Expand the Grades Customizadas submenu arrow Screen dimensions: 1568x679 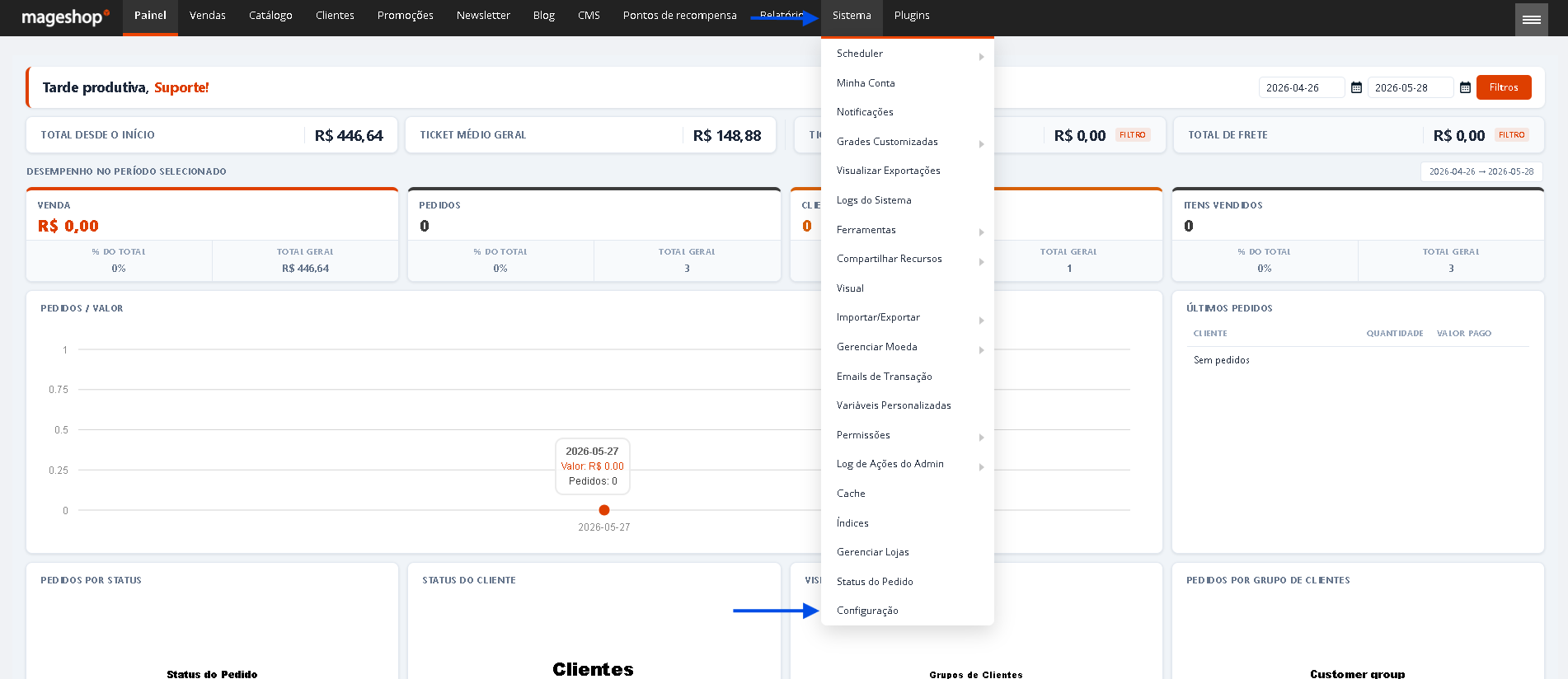click(981, 144)
